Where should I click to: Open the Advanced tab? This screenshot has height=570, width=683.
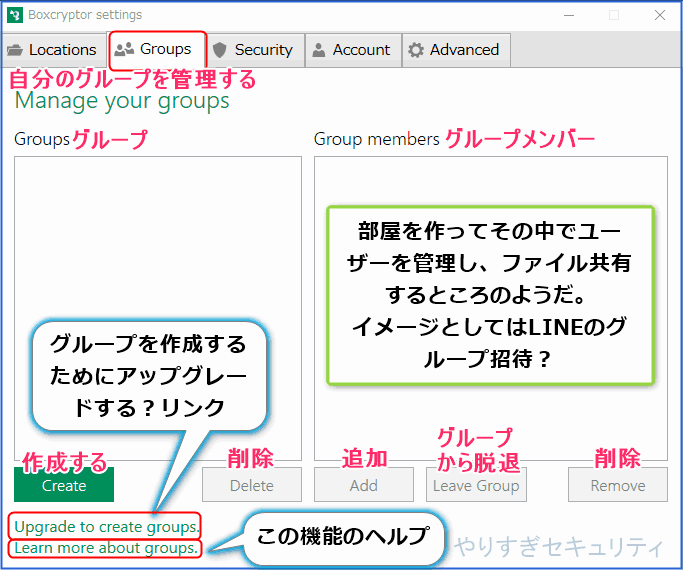pos(456,50)
